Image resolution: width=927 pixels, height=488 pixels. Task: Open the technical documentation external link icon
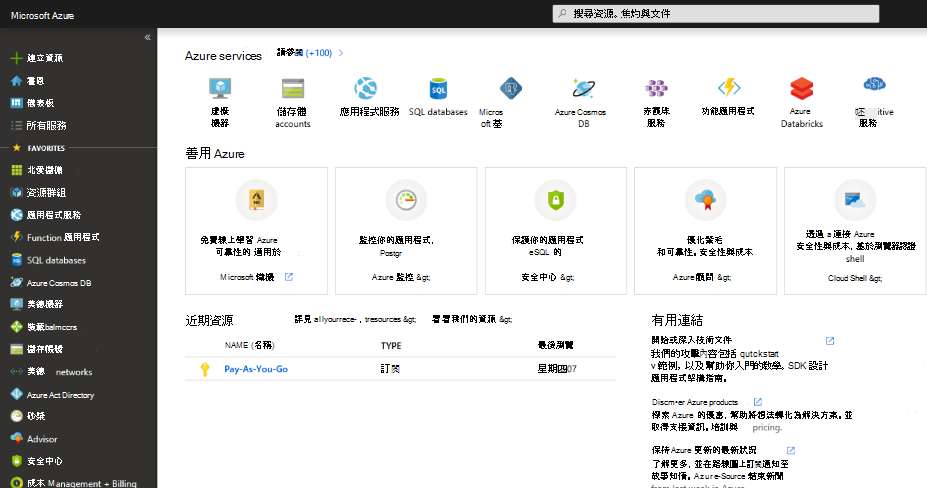pos(830,341)
